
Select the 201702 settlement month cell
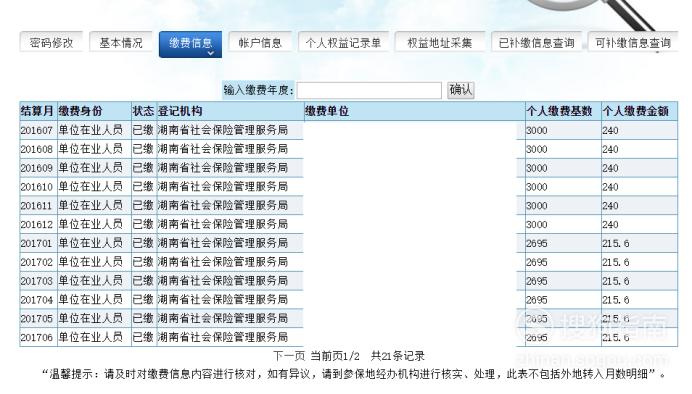coord(37,262)
